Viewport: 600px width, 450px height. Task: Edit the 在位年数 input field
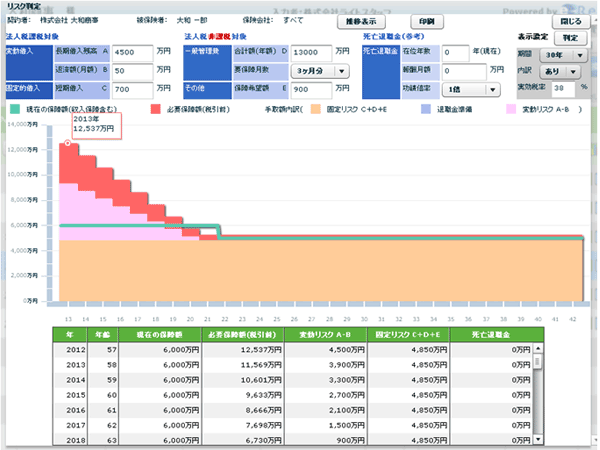click(x=455, y=52)
